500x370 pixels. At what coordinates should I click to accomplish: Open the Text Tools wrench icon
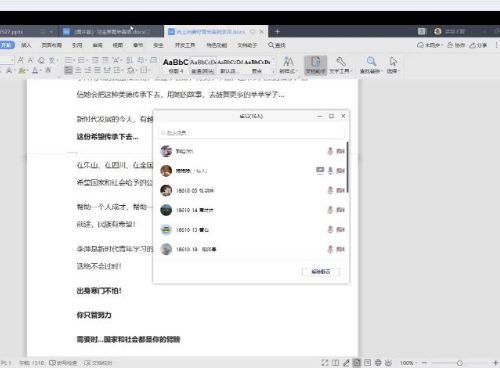[341, 65]
